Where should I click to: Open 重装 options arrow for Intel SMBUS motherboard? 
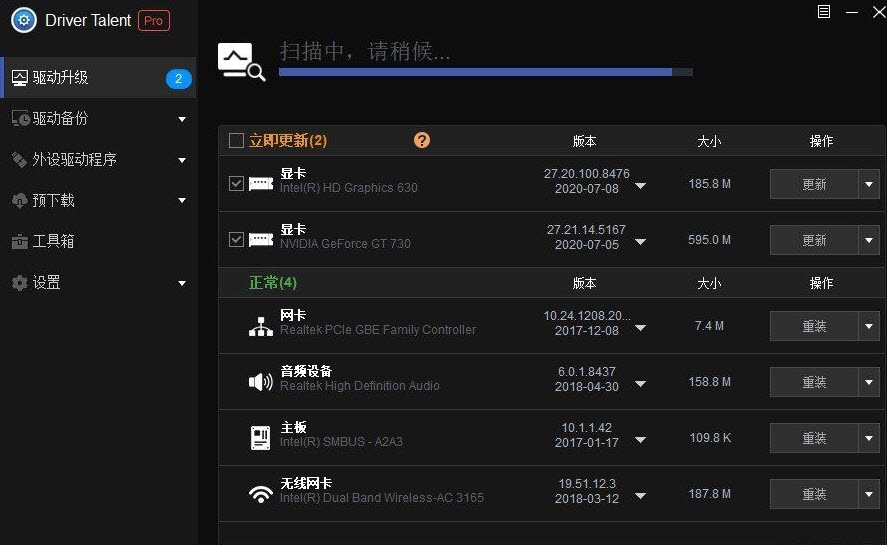869,438
